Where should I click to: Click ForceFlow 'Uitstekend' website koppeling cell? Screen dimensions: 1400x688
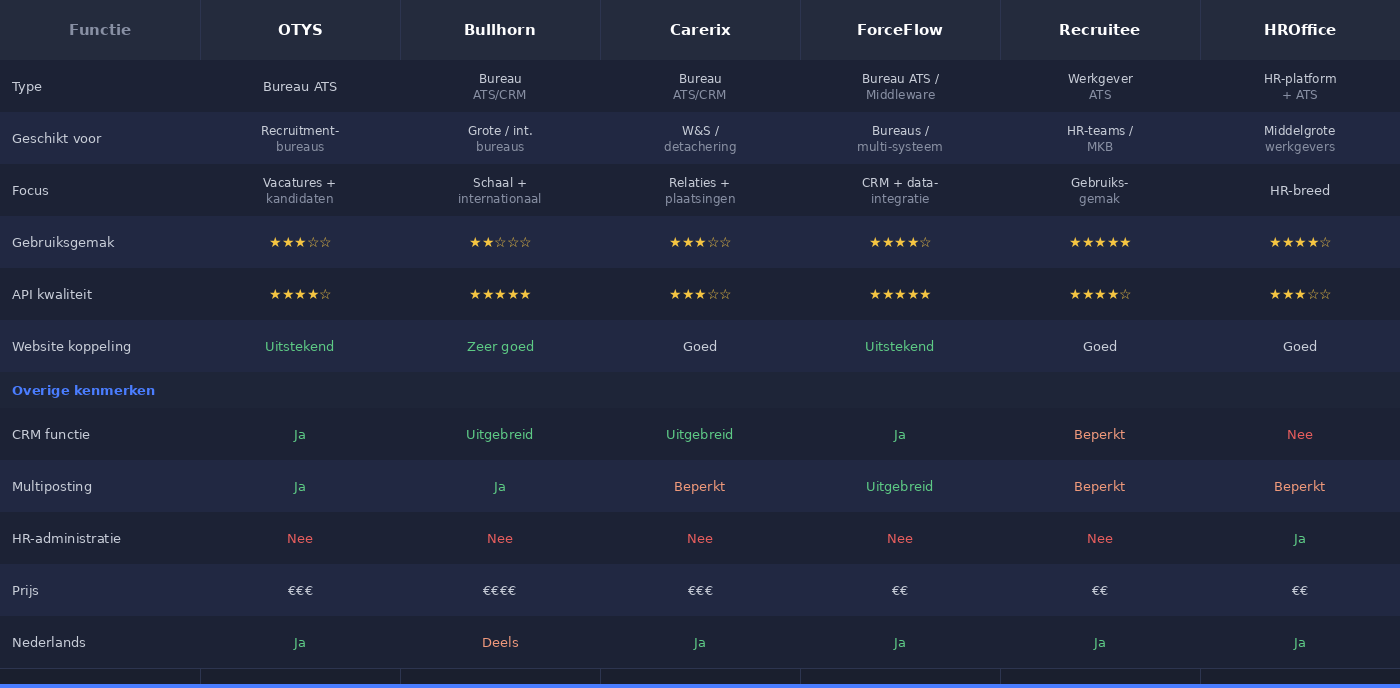pos(900,347)
